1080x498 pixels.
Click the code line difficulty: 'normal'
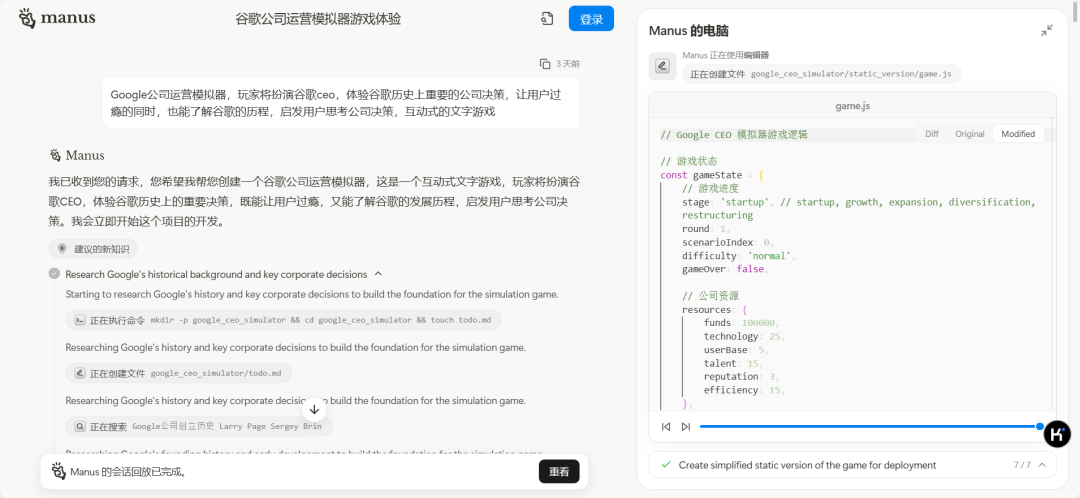point(739,256)
